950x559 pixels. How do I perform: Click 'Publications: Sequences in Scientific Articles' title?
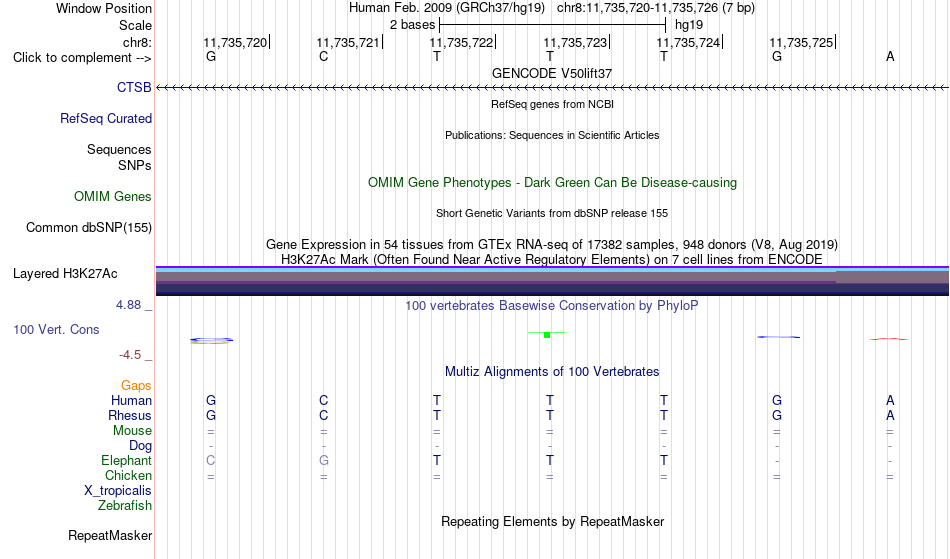coord(552,135)
